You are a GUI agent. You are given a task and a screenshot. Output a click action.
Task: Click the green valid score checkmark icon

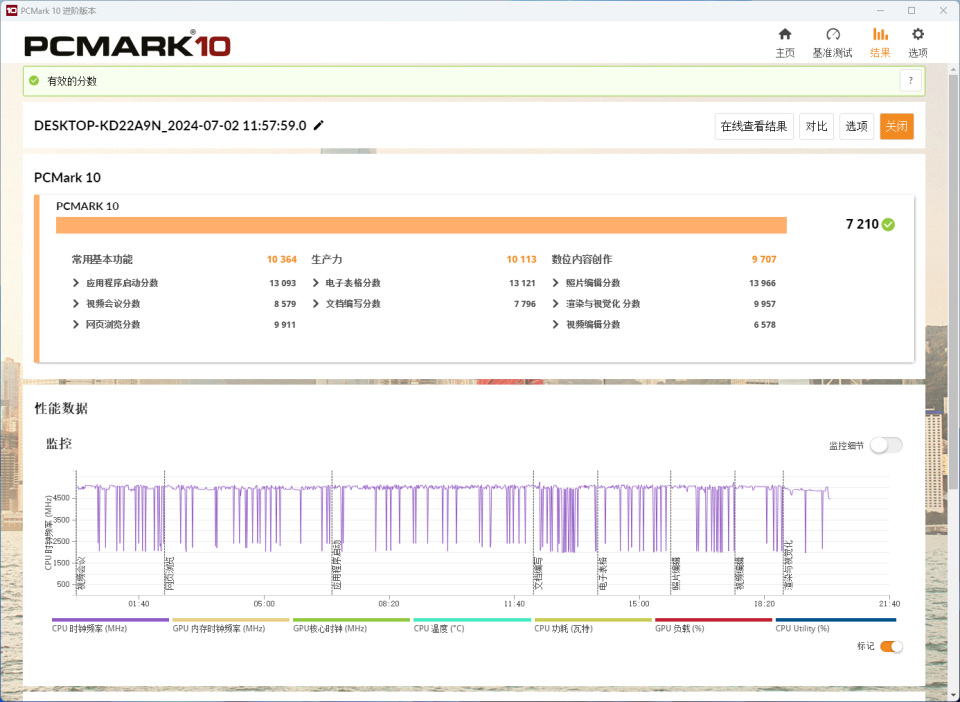click(34, 81)
